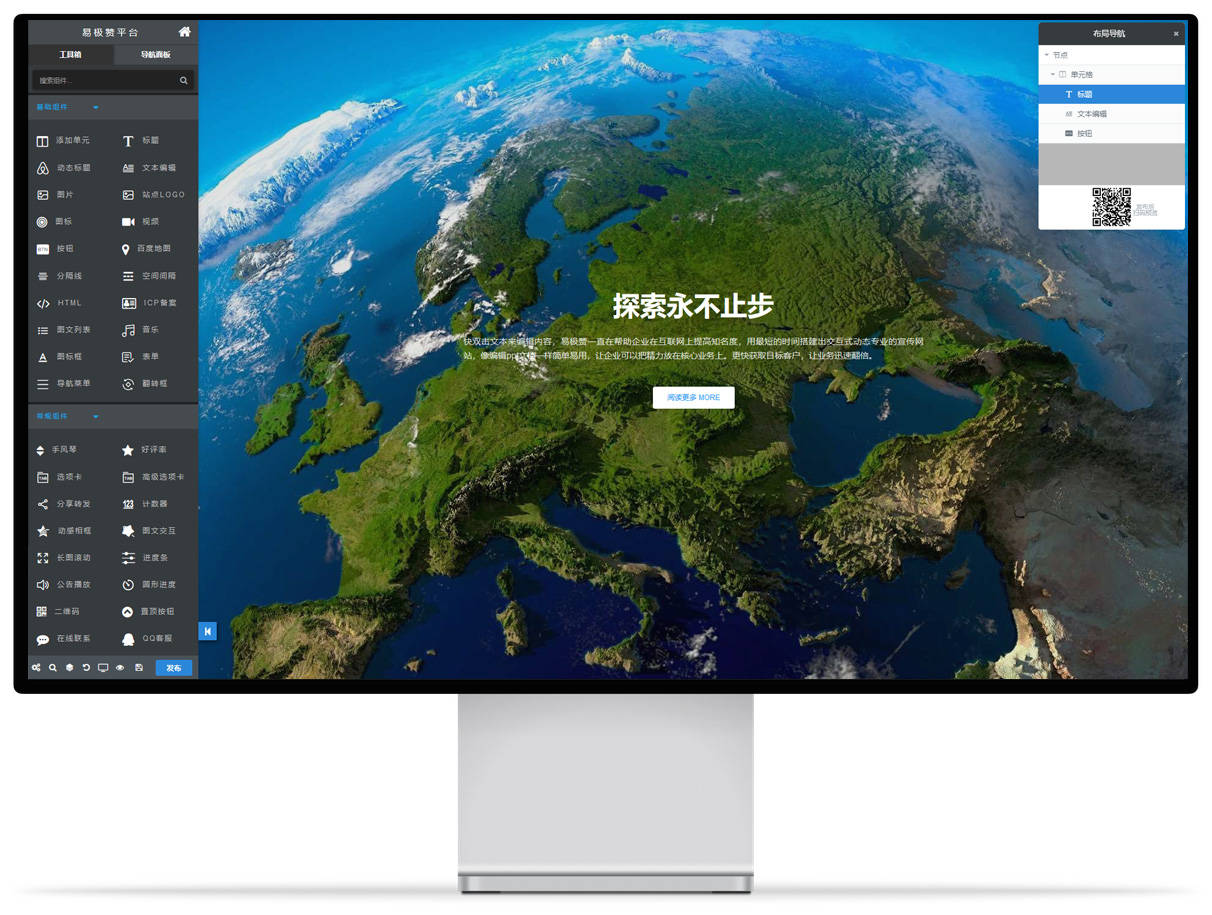
Task: Switch to the 导航面板 tab
Action: coord(156,55)
